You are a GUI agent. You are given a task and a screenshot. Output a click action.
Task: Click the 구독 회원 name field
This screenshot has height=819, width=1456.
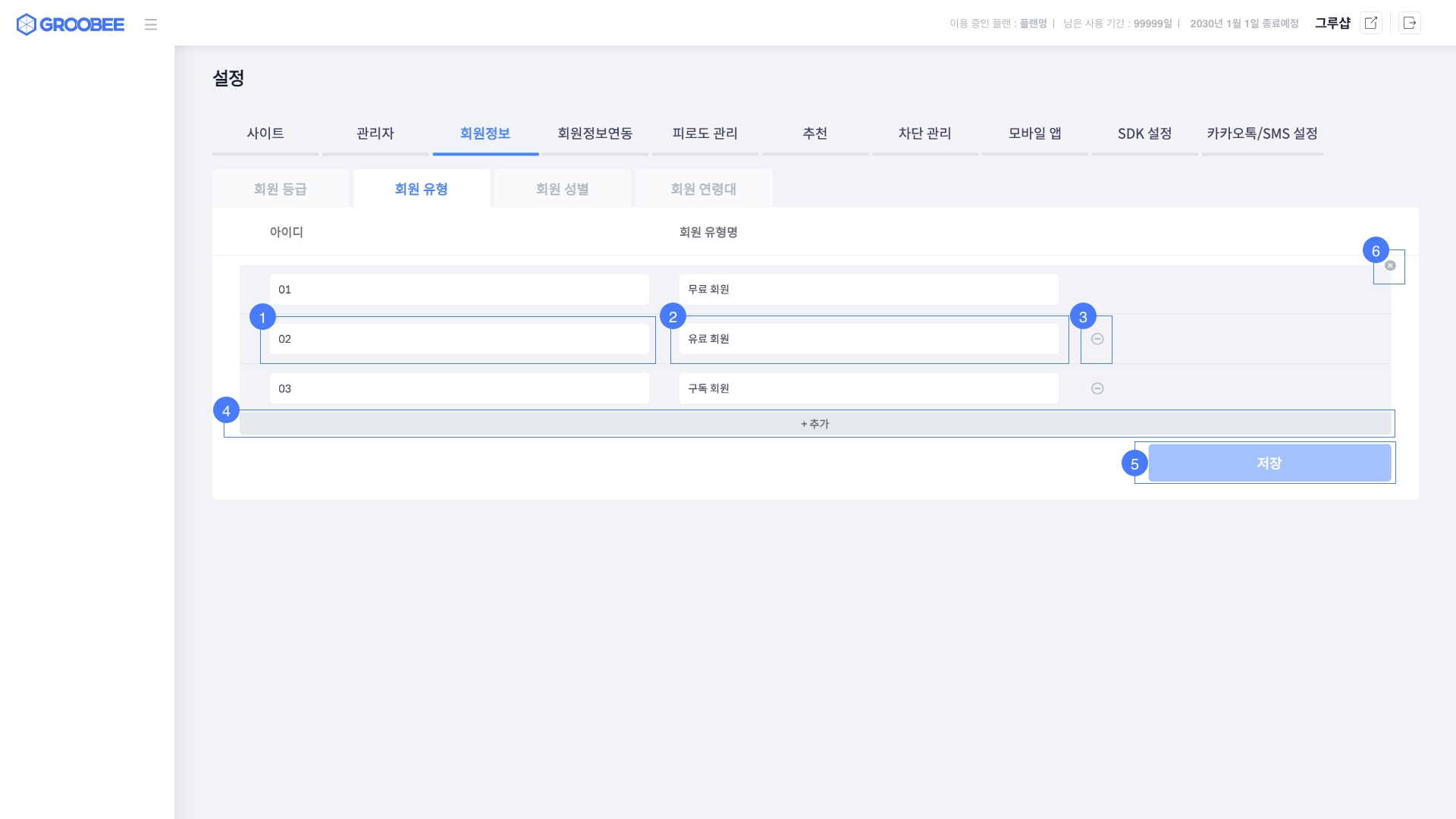click(x=868, y=388)
